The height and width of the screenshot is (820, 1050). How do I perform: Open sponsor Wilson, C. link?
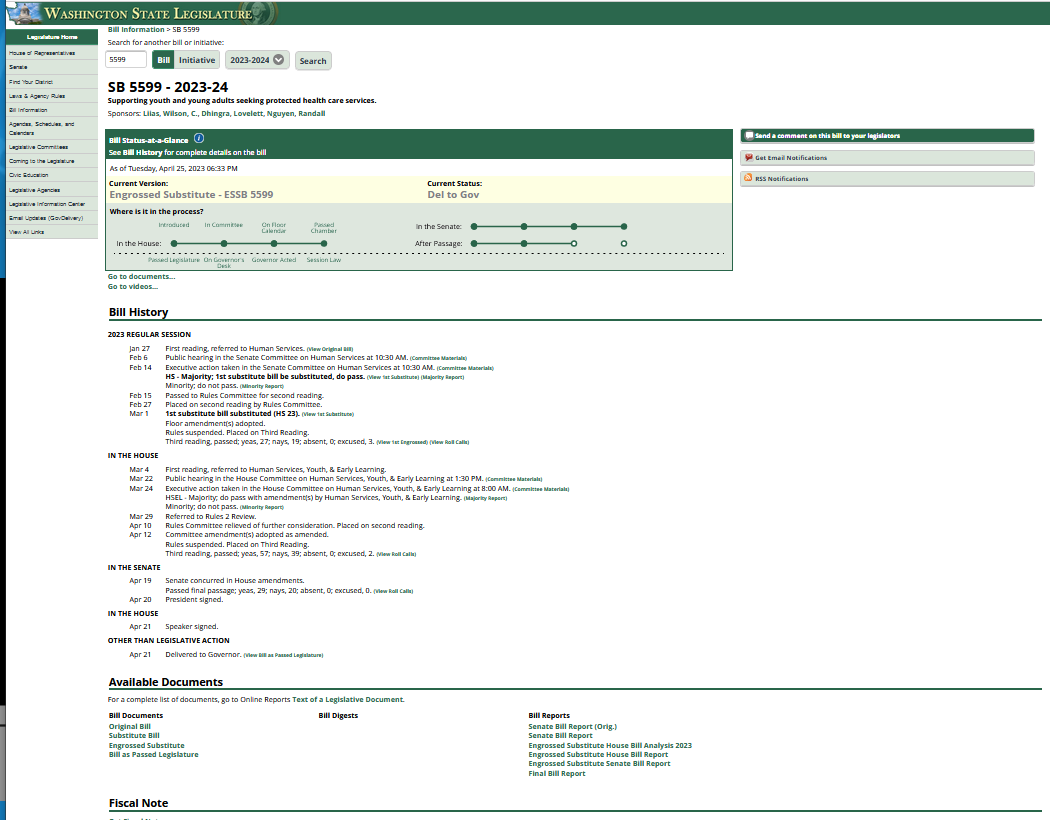pos(180,114)
